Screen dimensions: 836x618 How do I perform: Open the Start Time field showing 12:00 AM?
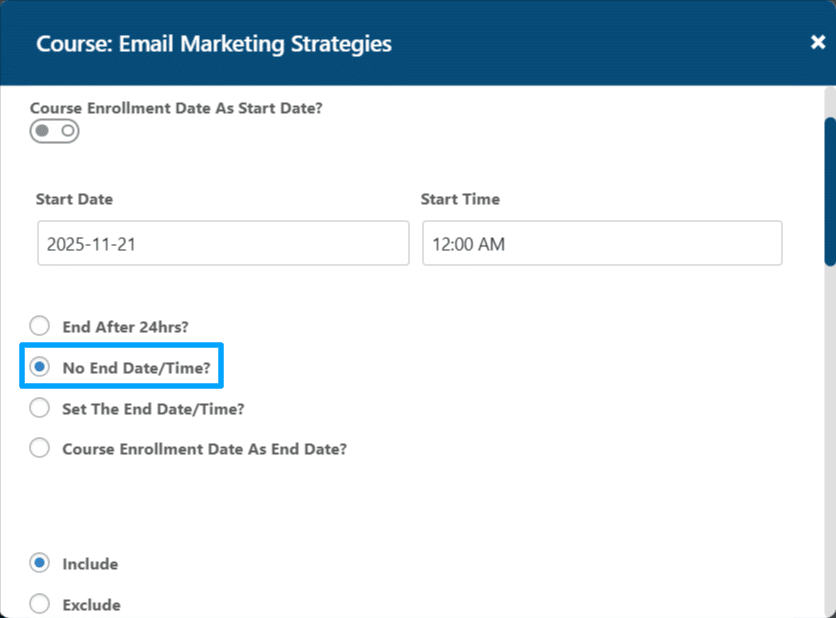click(x=602, y=244)
